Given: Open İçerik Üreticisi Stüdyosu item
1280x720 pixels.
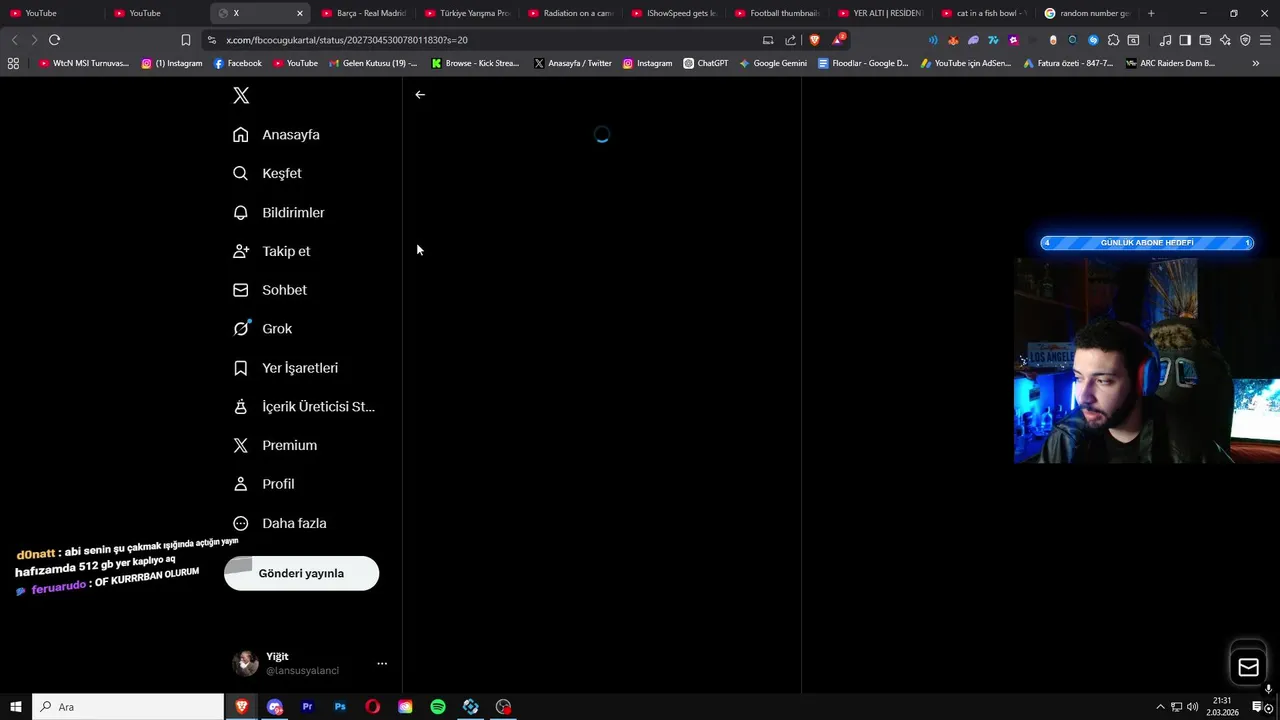Looking at the screenshot, I should click(304, 407).
